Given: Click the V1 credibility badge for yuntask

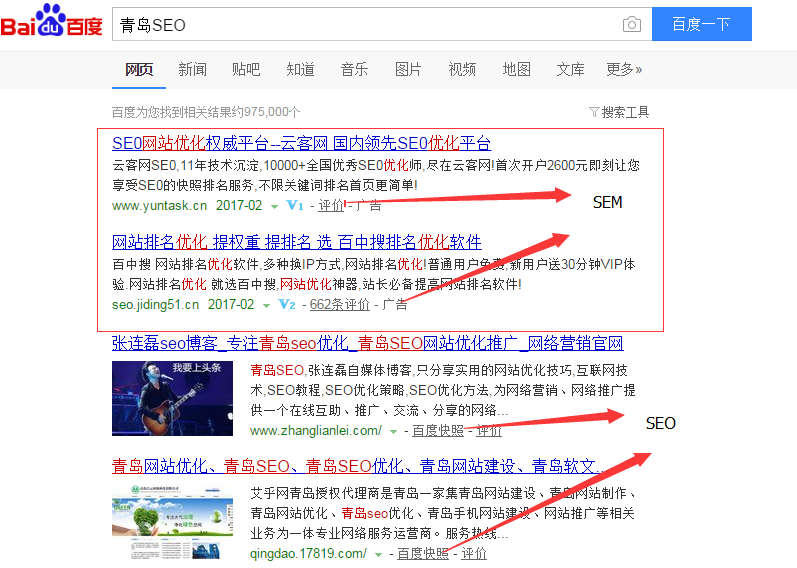Looking at the screenshot, I should [295, 205].
